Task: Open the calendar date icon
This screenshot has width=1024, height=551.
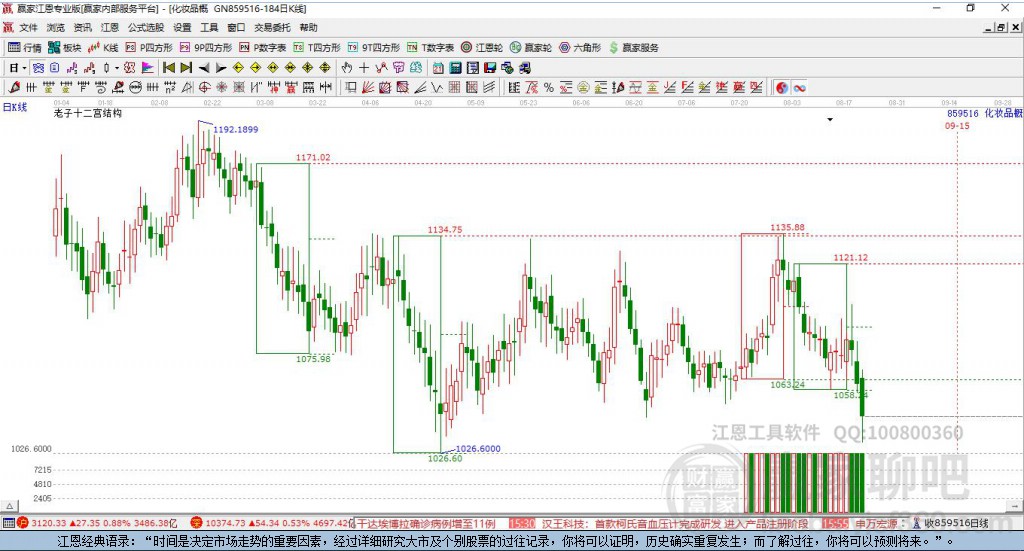Action: click(438, 68)
